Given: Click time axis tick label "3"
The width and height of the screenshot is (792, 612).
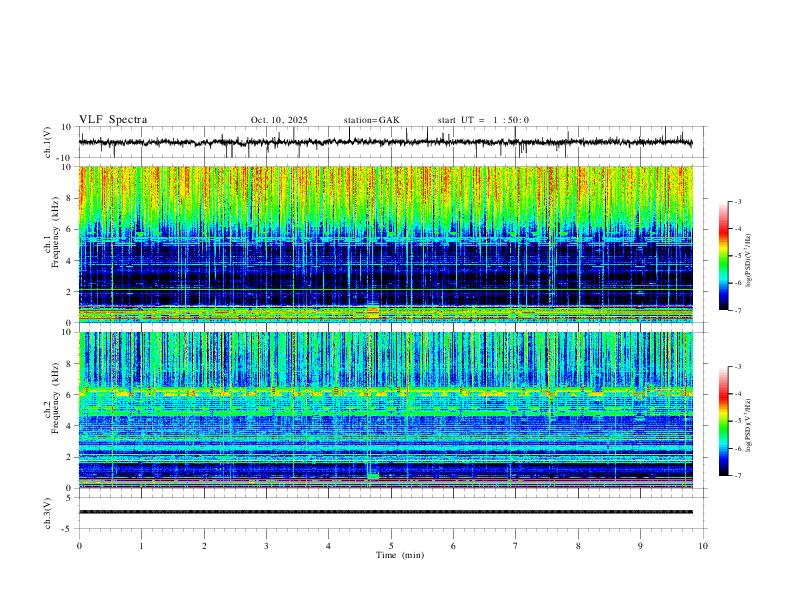Looking at the screenshot, I should (266, 546).
